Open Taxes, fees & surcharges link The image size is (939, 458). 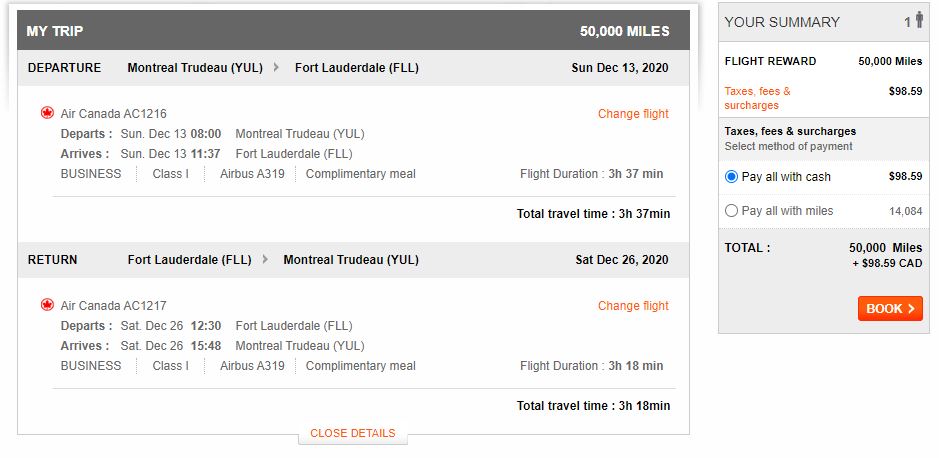(x=757, y=98)
